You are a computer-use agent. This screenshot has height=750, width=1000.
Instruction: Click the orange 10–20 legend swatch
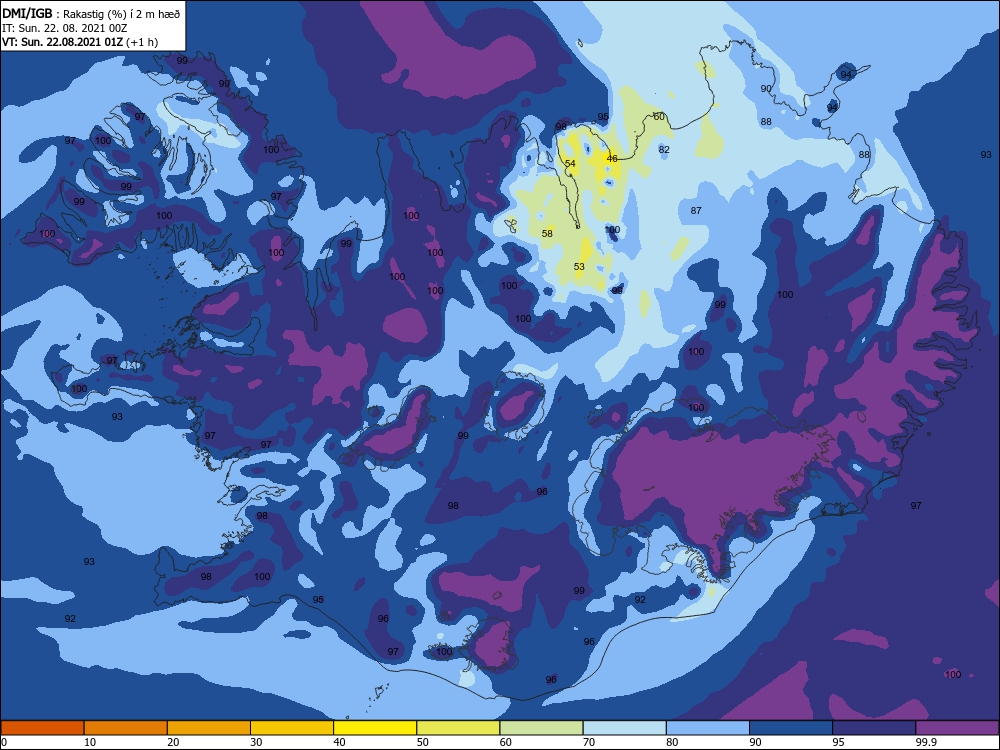coord(126,728)
